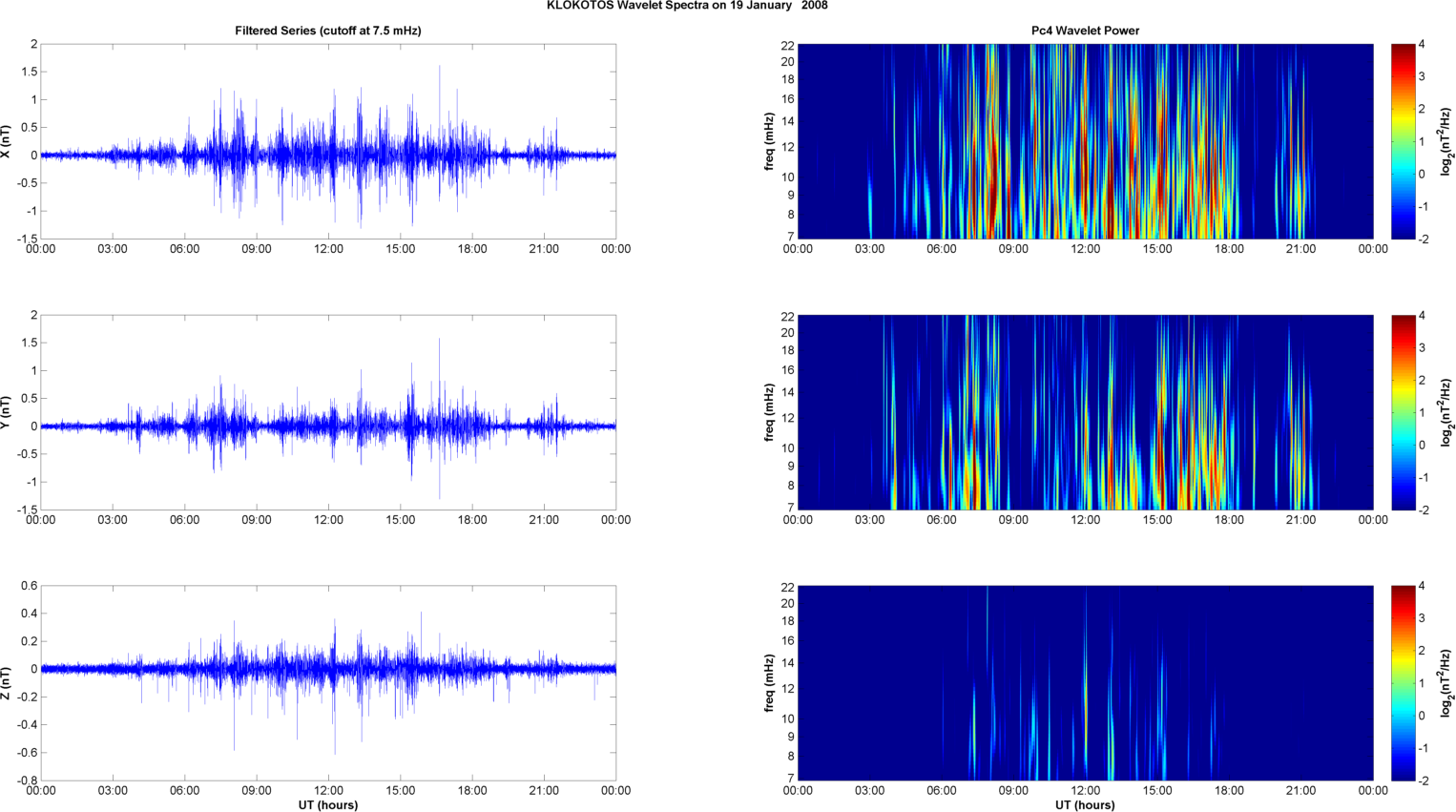Click the KLOKOTOS Wavelet Spectra main title

(x=687, y=6)
